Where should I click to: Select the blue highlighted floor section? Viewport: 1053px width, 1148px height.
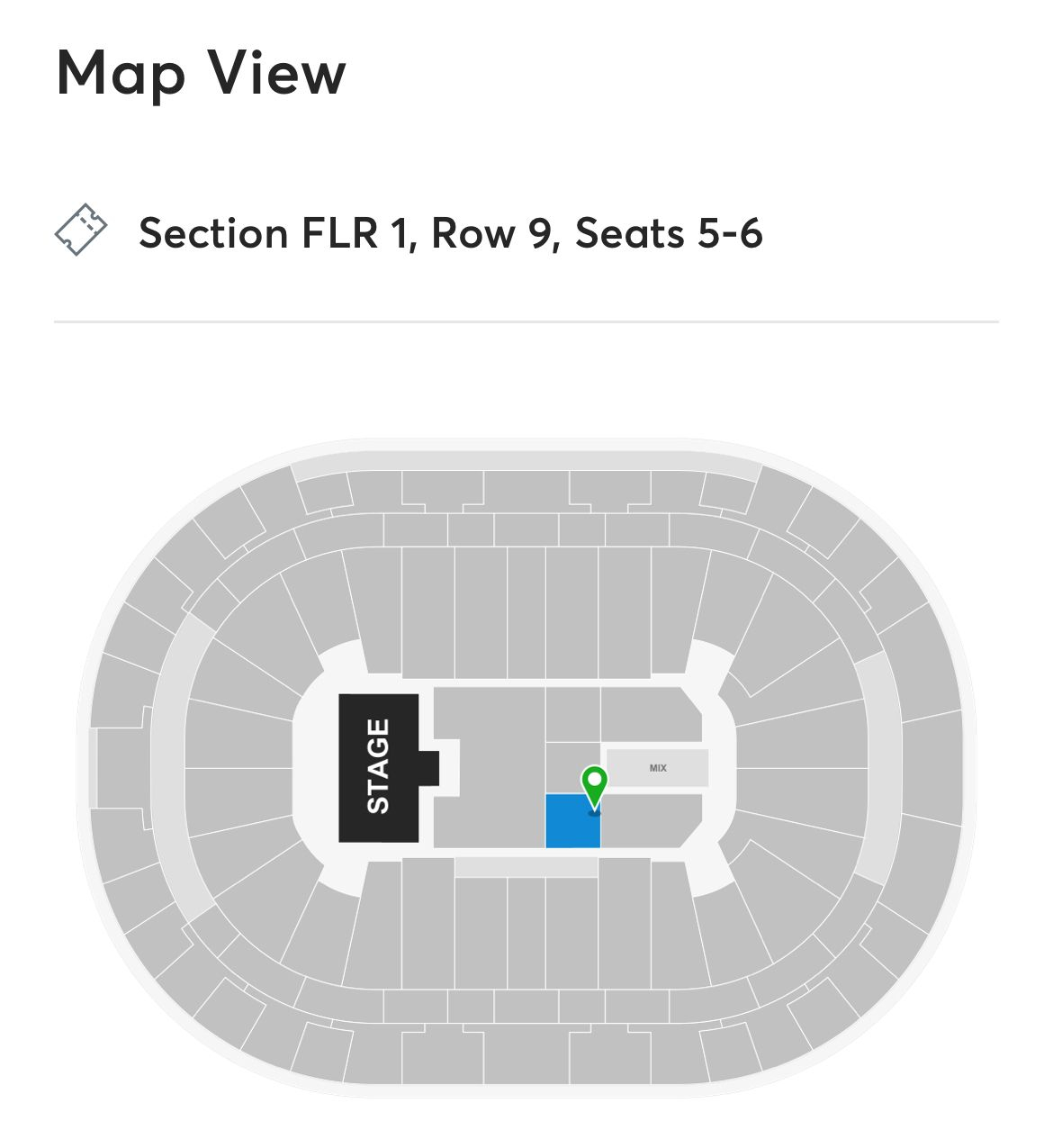click(572, 821)
